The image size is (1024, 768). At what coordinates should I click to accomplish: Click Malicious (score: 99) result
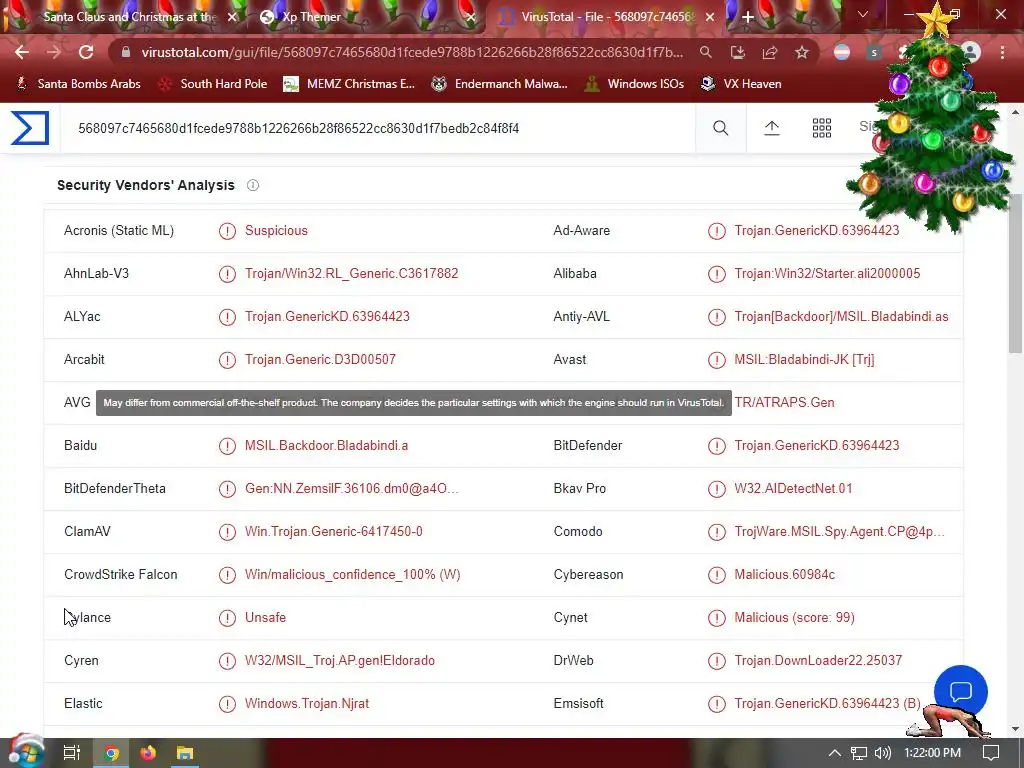(x=794, y=617)
